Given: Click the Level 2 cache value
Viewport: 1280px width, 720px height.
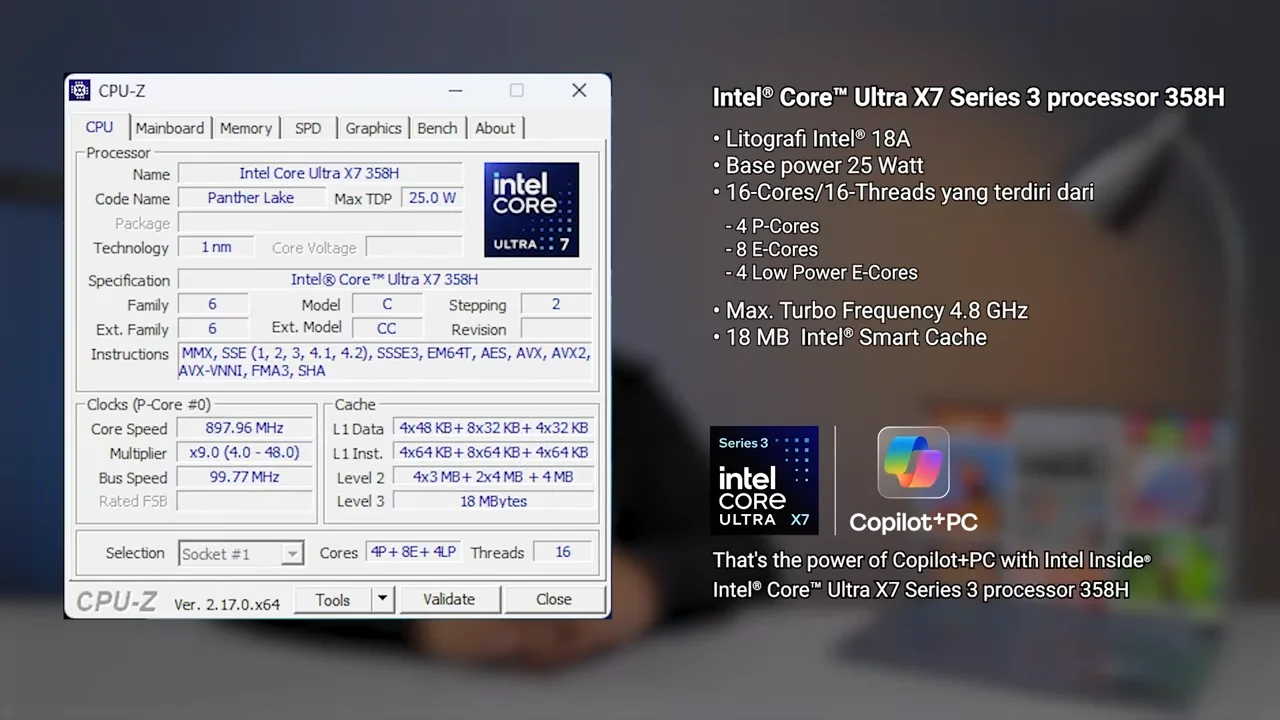Looking at the screenshot, I should (x=494, y=477).
